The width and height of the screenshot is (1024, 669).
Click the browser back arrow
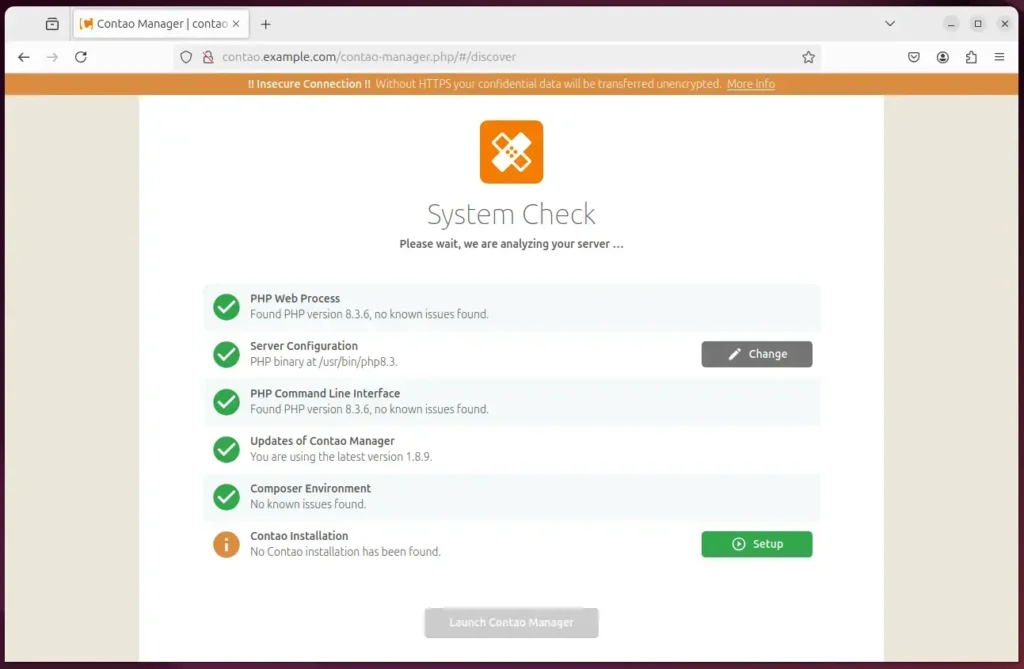24,57
